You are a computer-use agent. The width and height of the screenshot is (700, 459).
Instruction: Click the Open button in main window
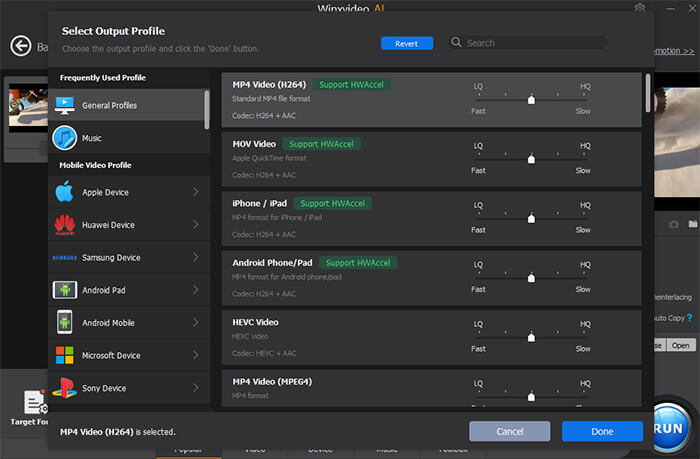click(x=681, y=345)
